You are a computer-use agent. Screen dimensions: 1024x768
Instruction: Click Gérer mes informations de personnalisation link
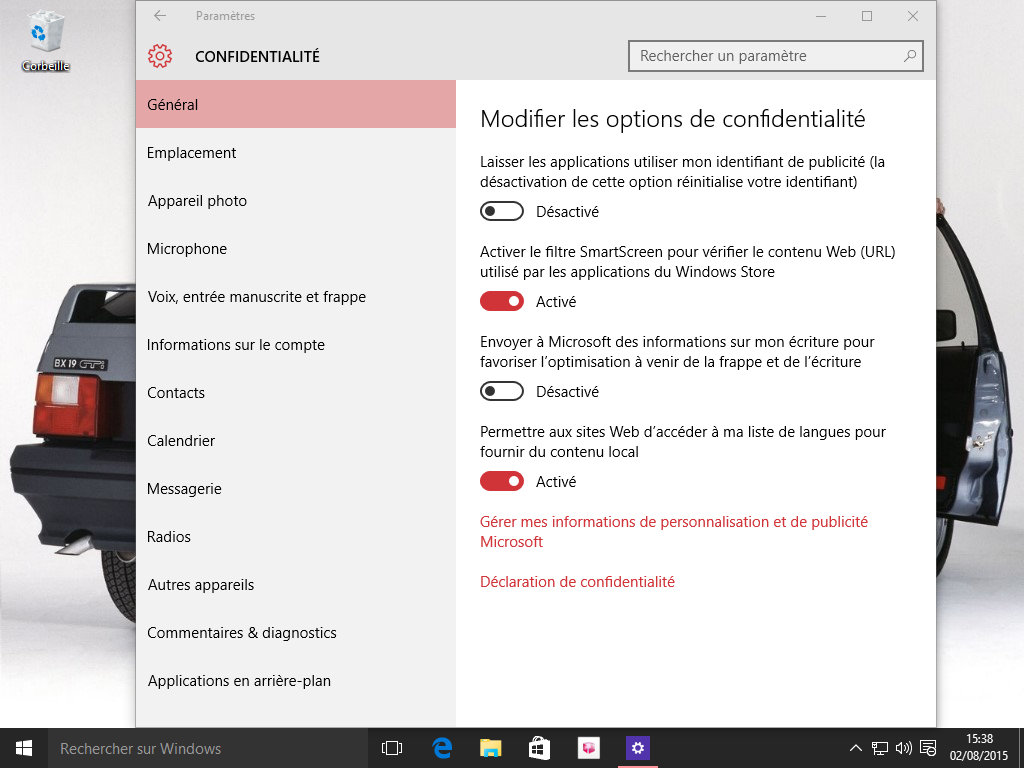click(x=673, y=522)
